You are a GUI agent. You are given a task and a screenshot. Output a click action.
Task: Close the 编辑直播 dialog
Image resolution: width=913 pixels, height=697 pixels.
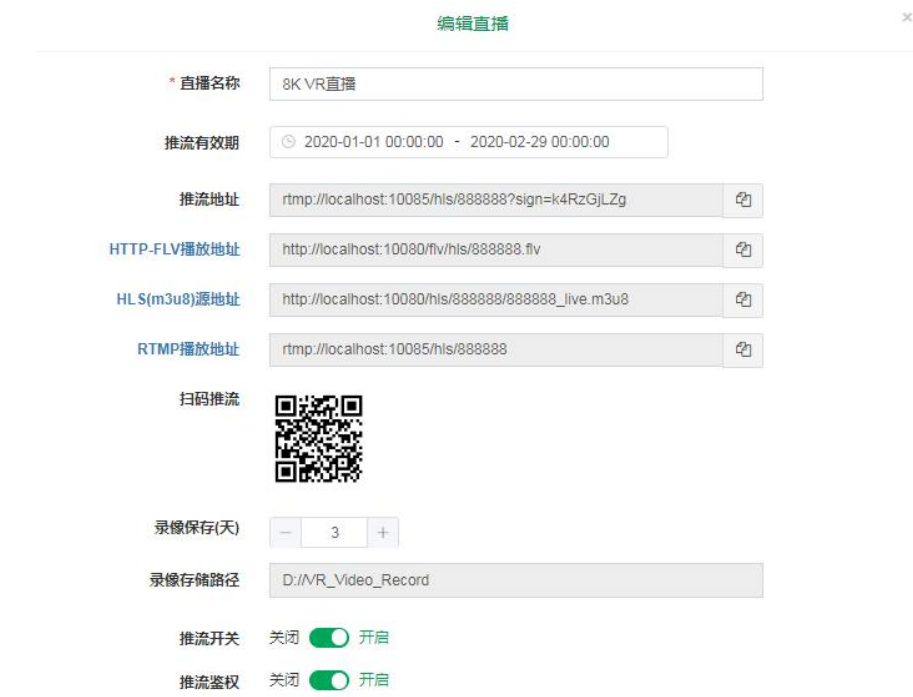coord(907,17)
